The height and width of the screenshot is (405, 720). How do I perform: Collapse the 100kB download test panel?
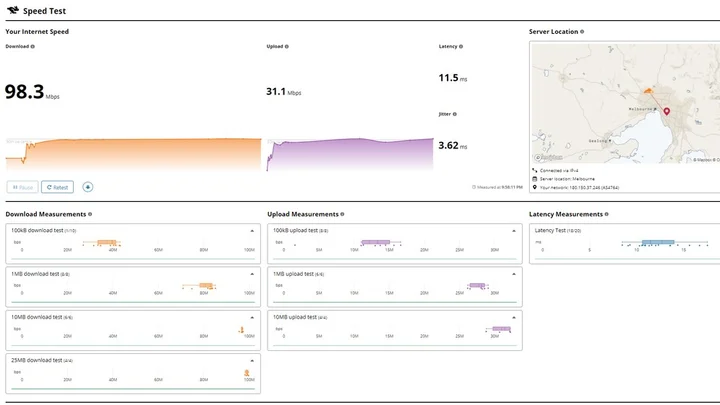pos(252,231)
